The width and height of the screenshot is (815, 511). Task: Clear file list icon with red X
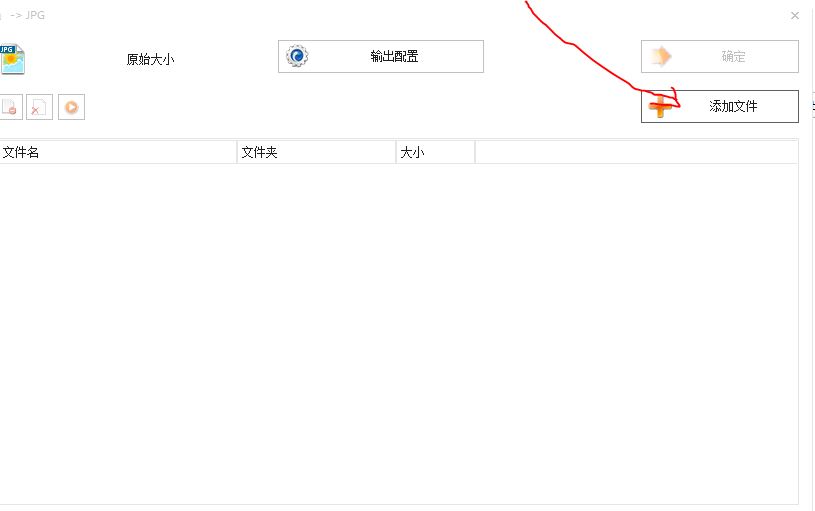(40, 107)
